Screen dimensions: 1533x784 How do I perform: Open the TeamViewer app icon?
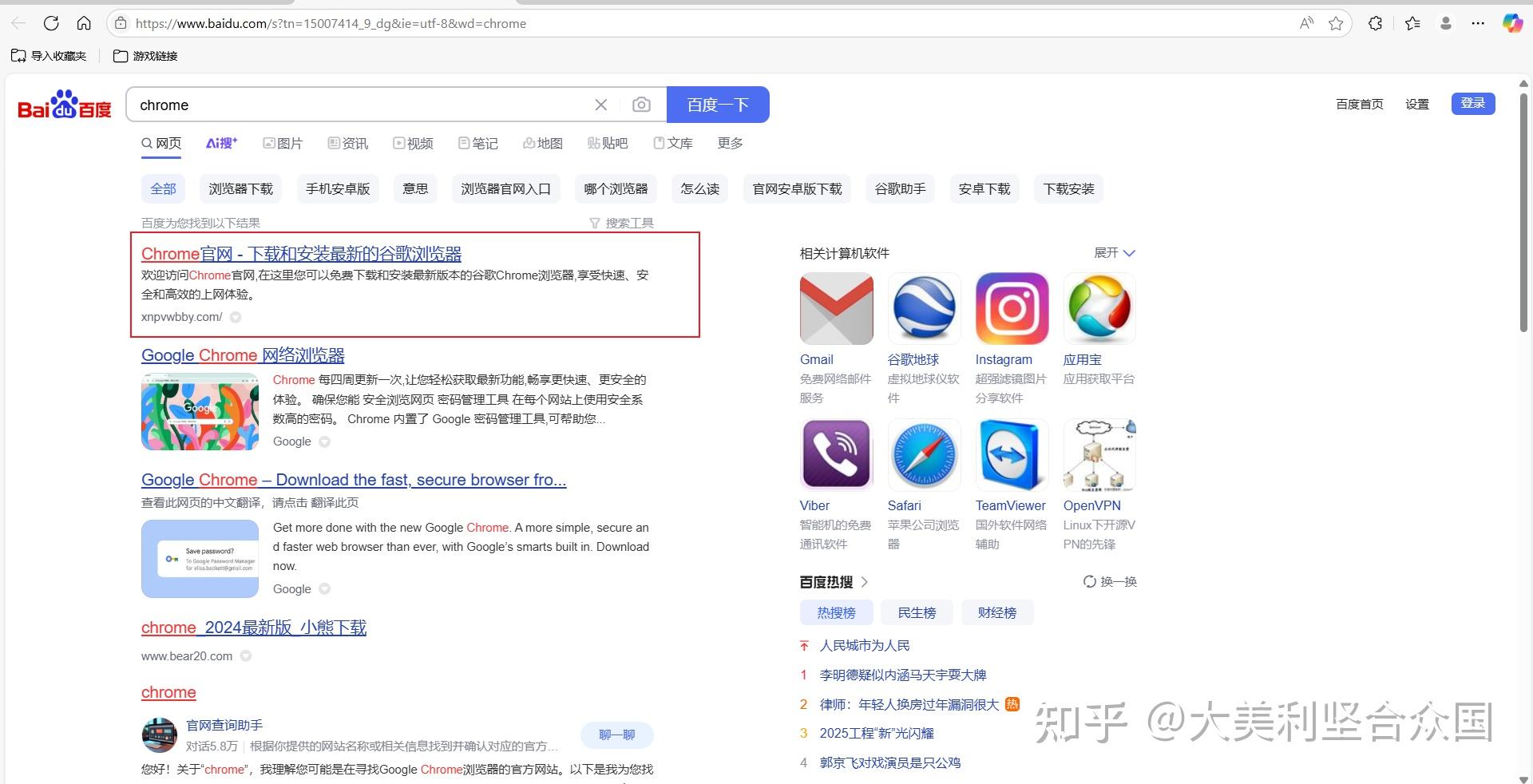1012,454
